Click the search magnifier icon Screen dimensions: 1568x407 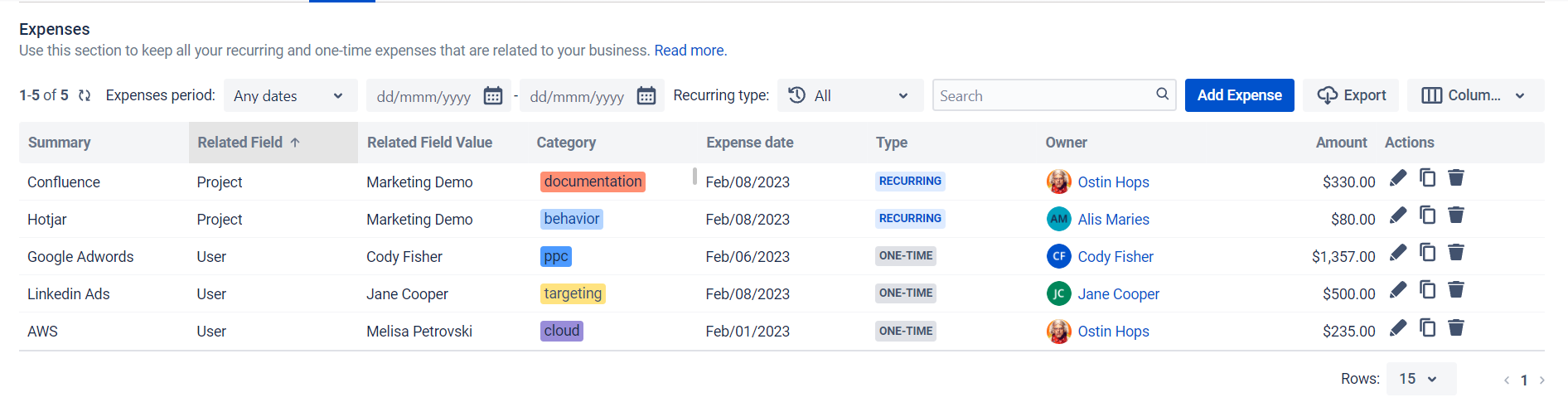[x=1163, y=94]
